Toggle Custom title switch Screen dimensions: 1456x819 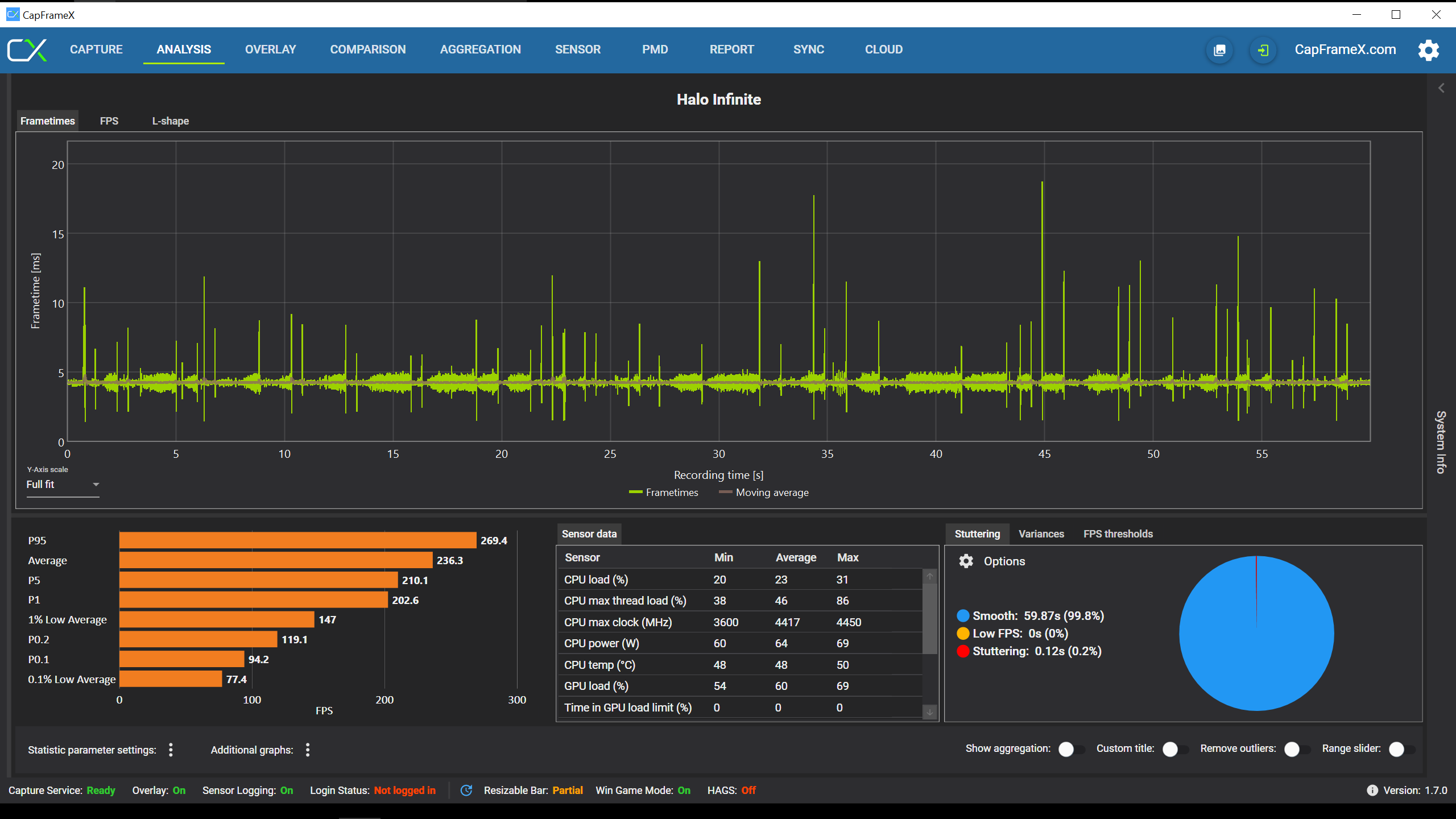(1175, 749)
